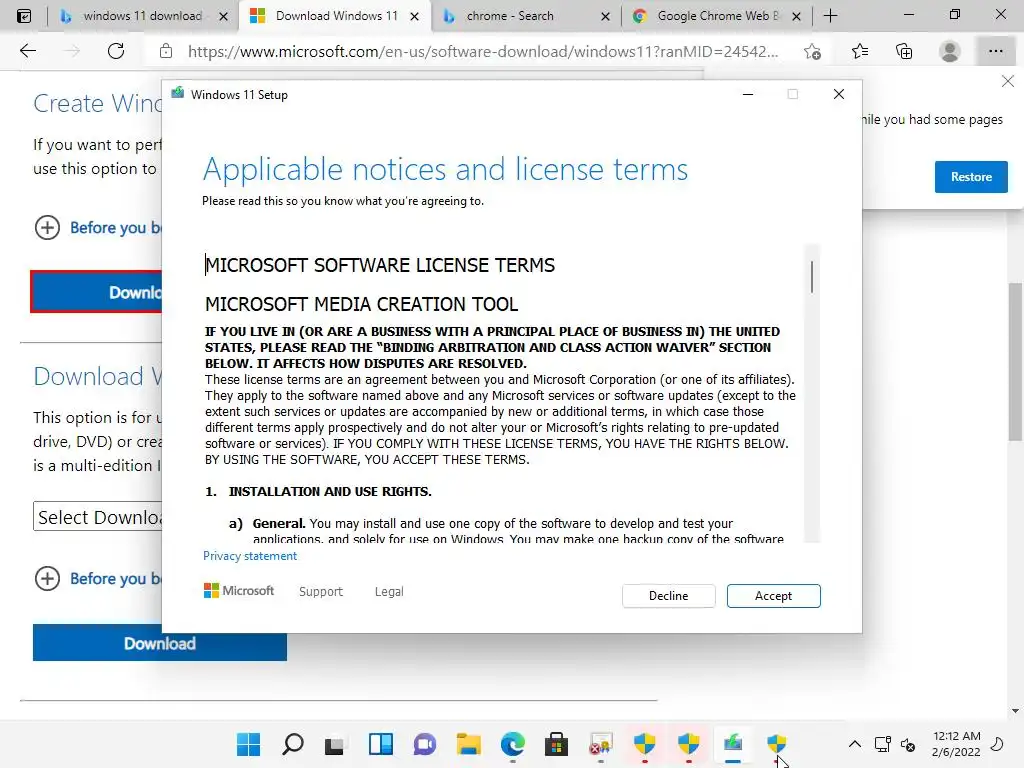This screenshot has height=768, width=1024.
Task: Open the clock and date panel
Action: tap(956, 744)
